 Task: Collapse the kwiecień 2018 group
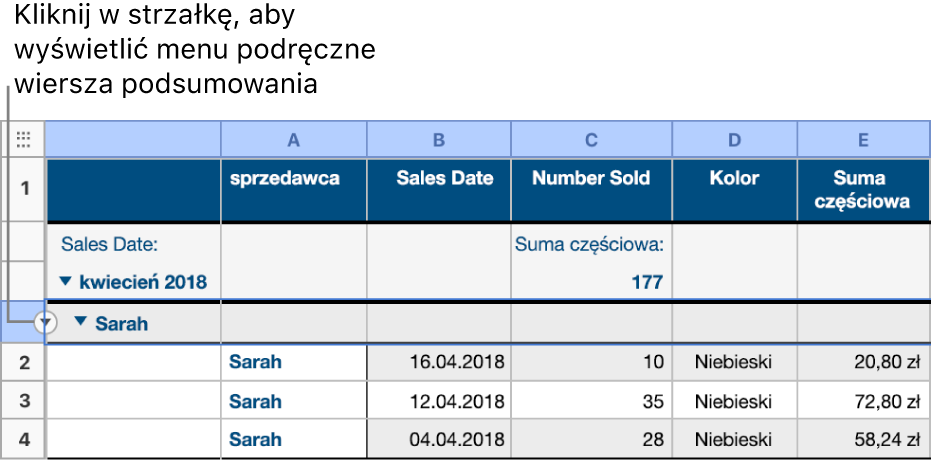click(x=65, y=280)
